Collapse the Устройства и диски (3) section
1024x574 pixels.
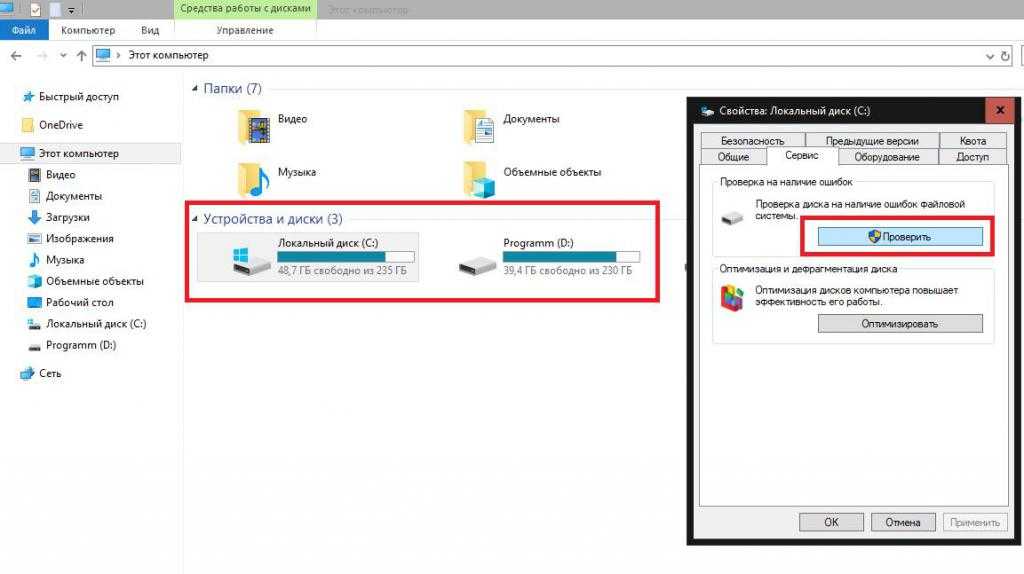coord(195,219)
